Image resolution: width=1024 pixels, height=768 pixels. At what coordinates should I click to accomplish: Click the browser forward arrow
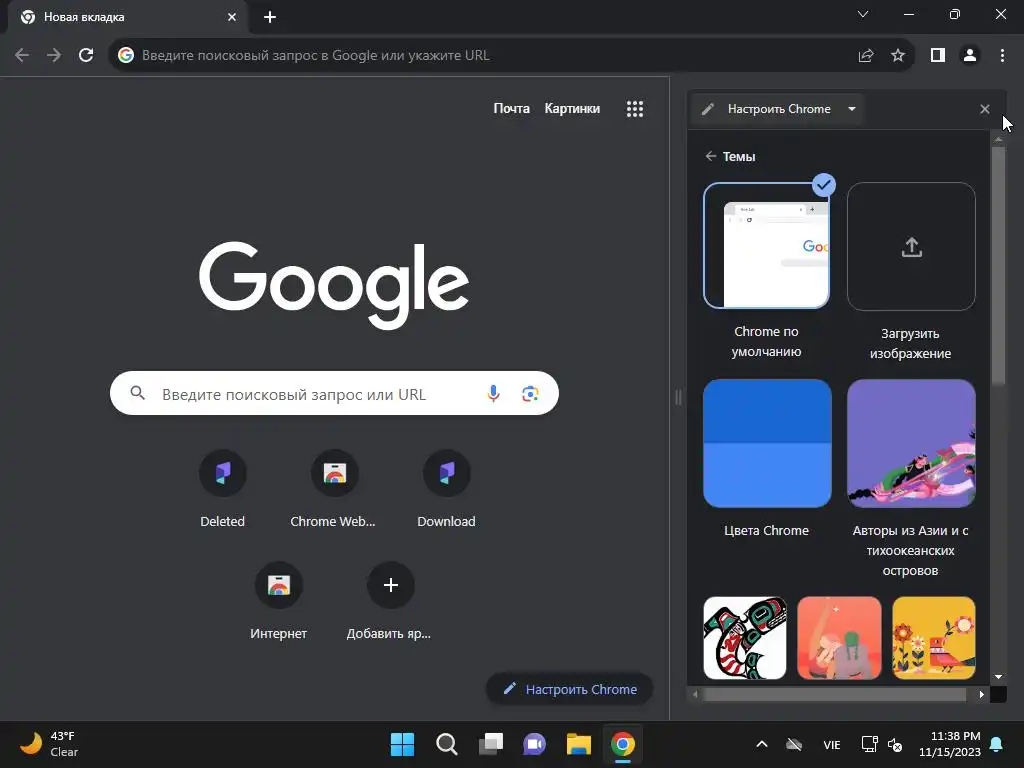tap(54, 56)
